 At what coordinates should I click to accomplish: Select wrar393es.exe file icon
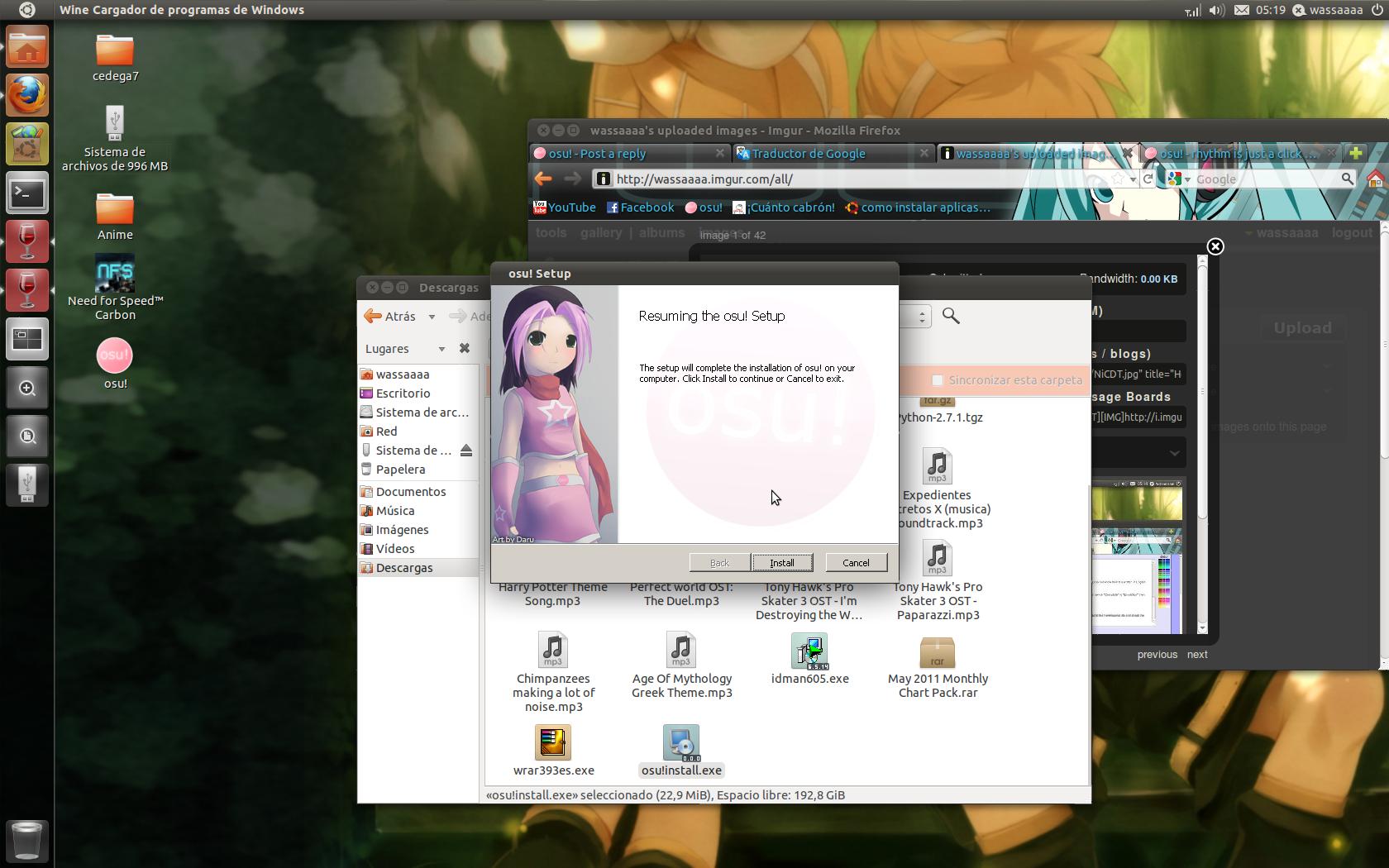click(x=553, y=751)
